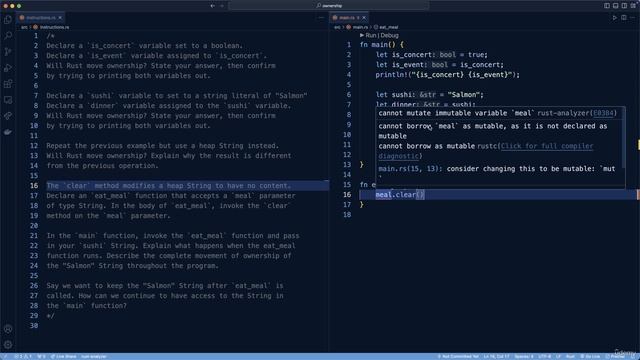Run the Rust file with play icon
Image resolution: width=640 pixels, height=360 pixels.
[x=615, y=18]
